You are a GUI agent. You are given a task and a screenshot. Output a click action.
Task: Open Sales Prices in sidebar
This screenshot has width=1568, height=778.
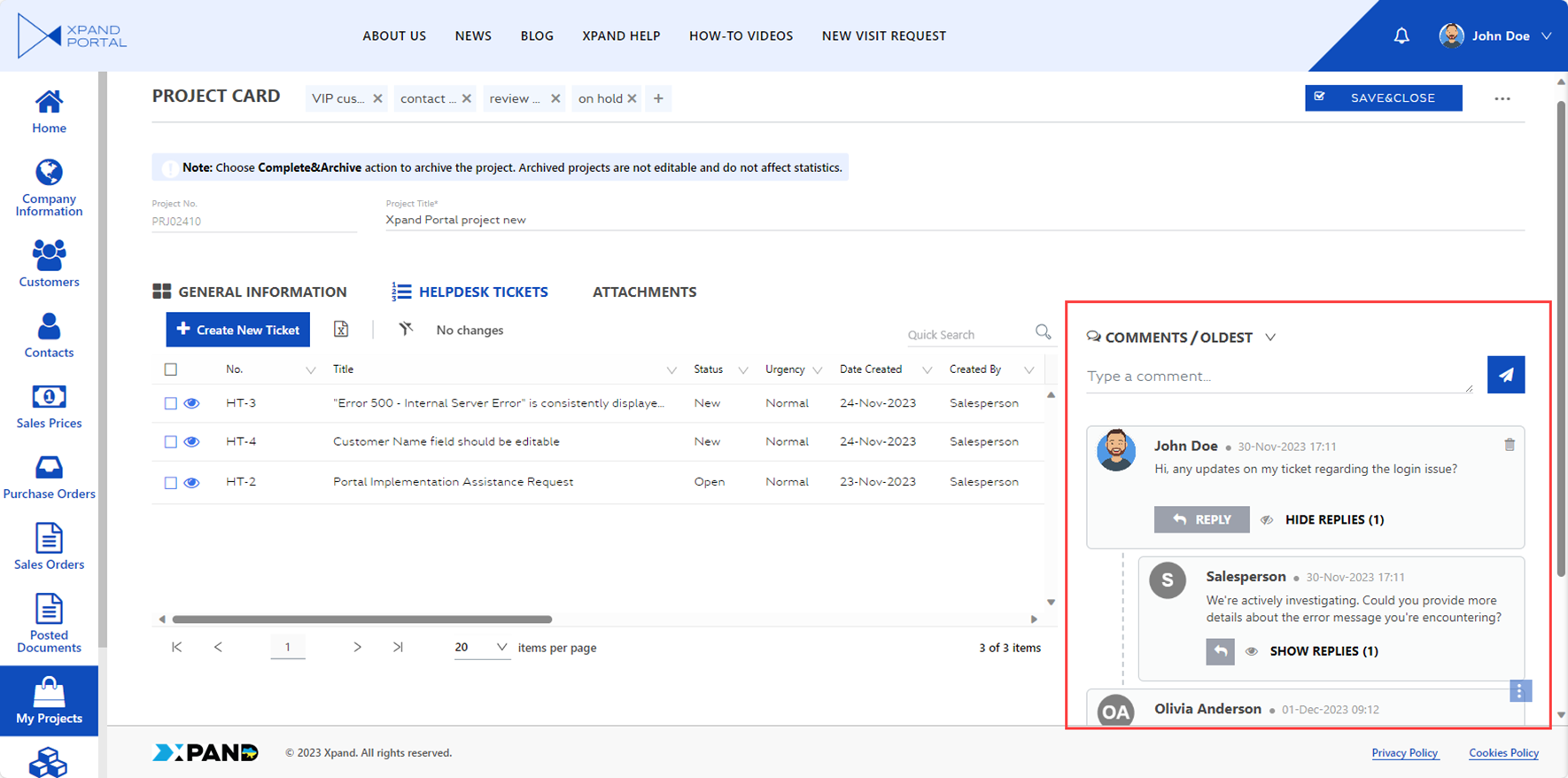tap(49, 407)
